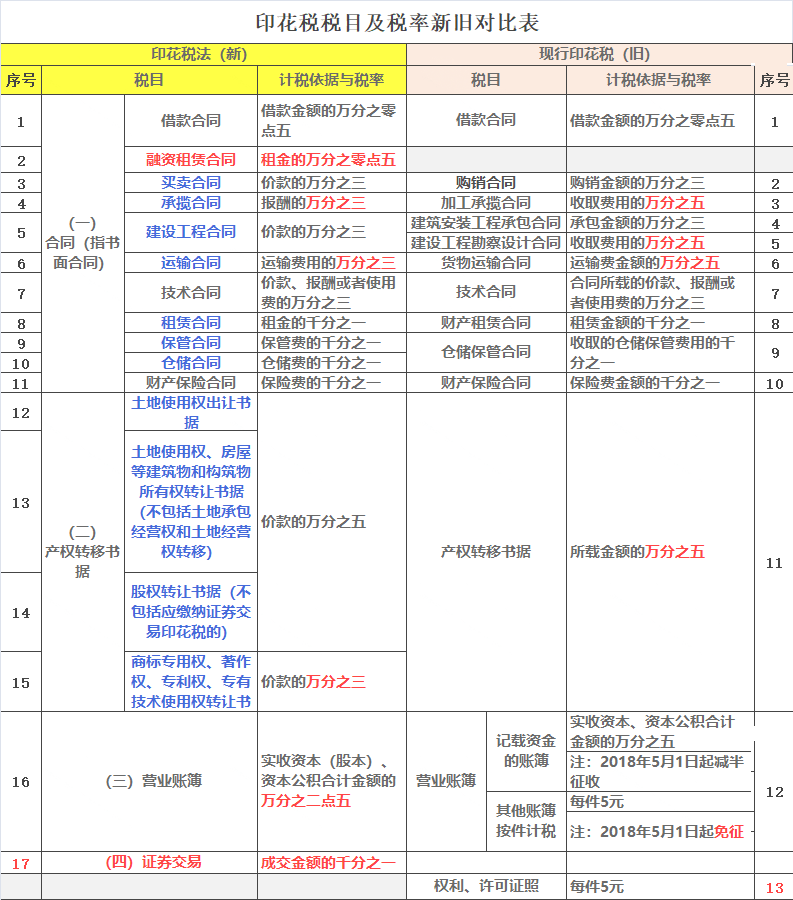Select the 万分之二点五 rate cell
Viewport: 793px width, 900px height.
[332, 781]
